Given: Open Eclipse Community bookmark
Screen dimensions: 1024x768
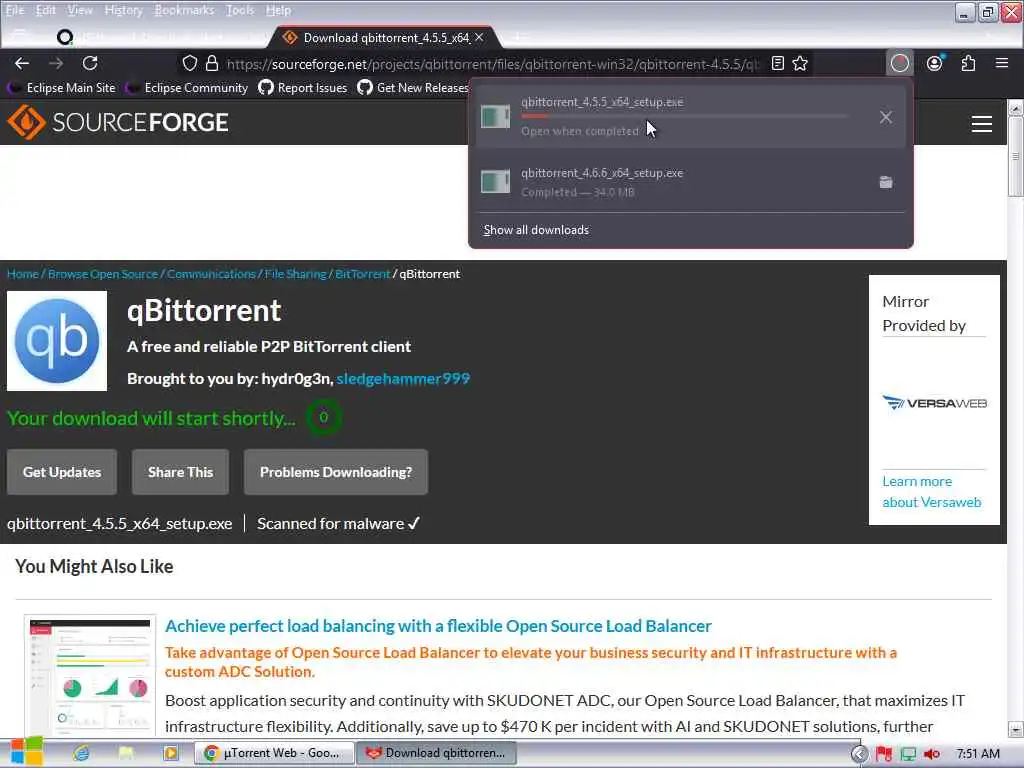Looking at the screenshot, I should point(187,88).
